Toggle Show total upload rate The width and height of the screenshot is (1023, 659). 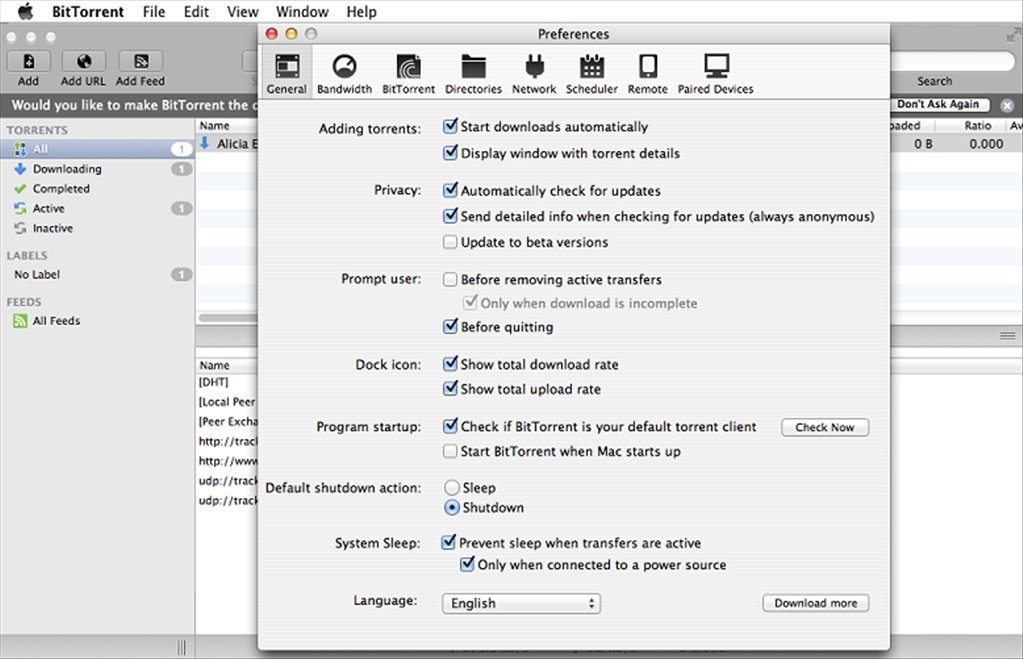pyautogui.click(x=450, y=388)
